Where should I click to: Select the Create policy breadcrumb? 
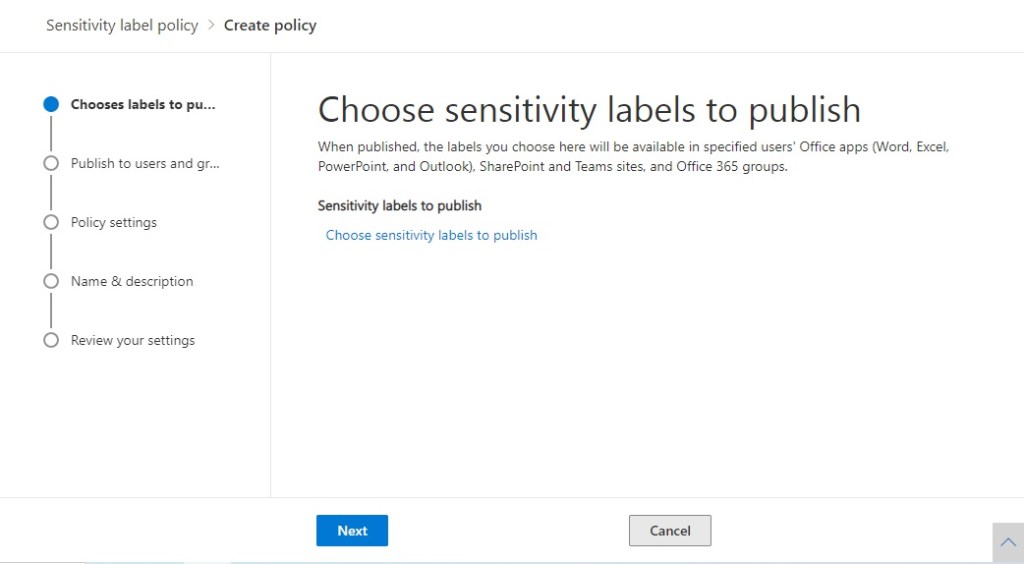[270, 25]
